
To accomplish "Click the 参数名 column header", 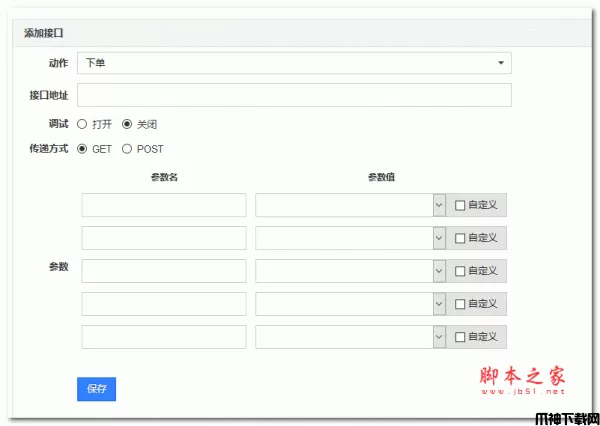I will (164, 177).
